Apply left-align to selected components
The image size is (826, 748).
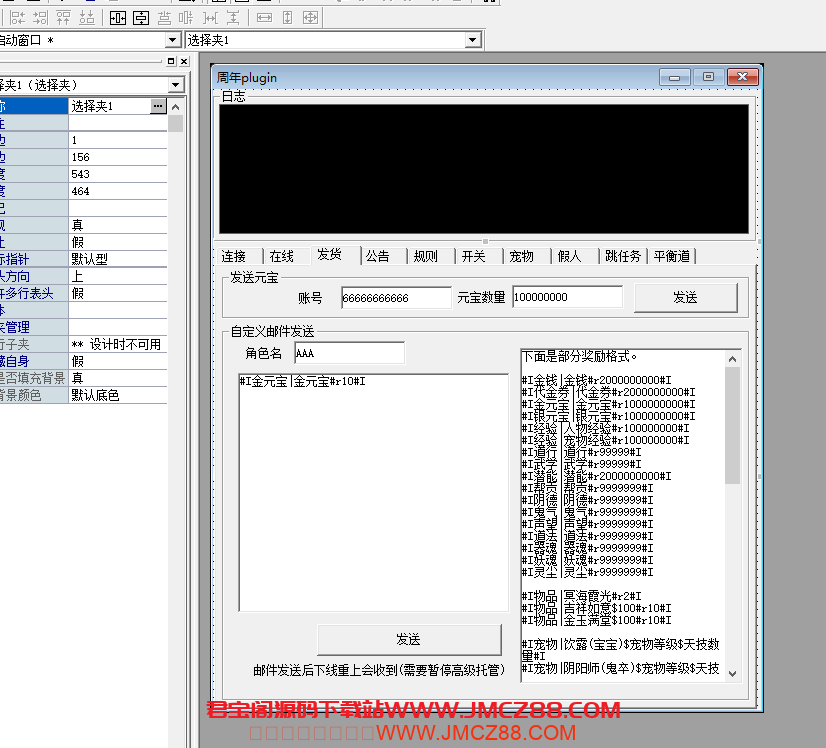pyautogui.click(x=17, y=18)
